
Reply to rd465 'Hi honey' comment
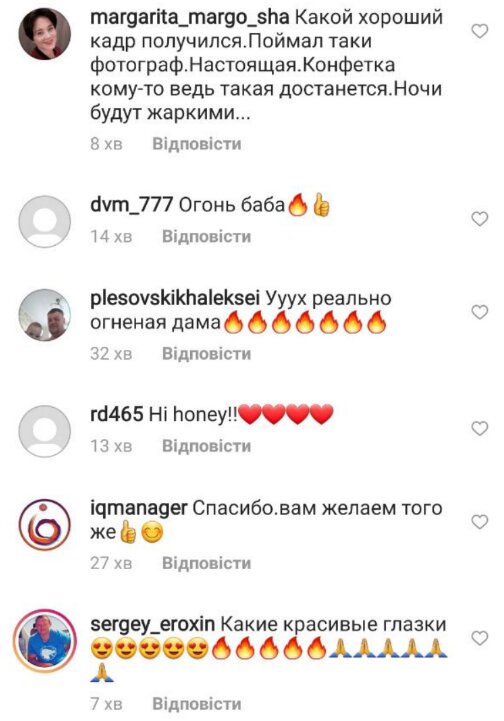(x=206, y=446)
